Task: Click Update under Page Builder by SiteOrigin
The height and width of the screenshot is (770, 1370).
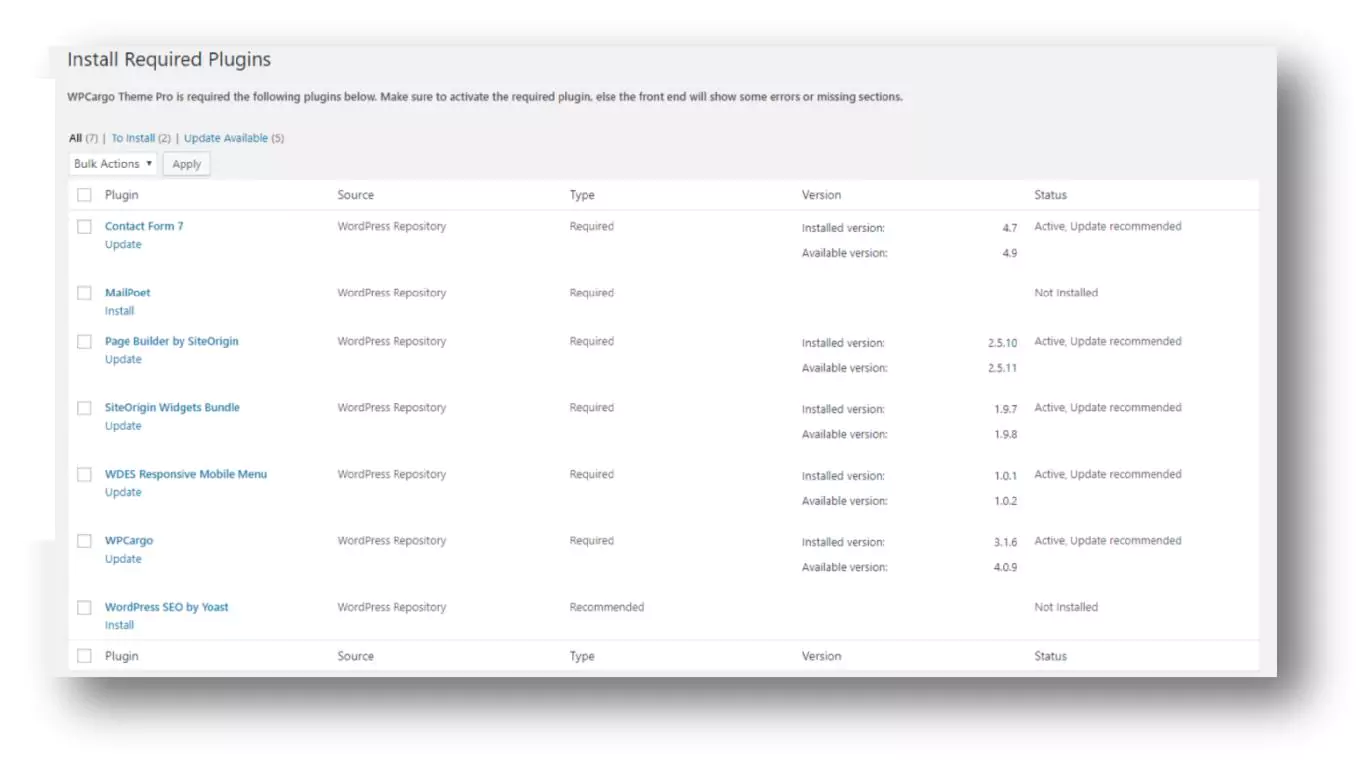Action: click(123, 359)
